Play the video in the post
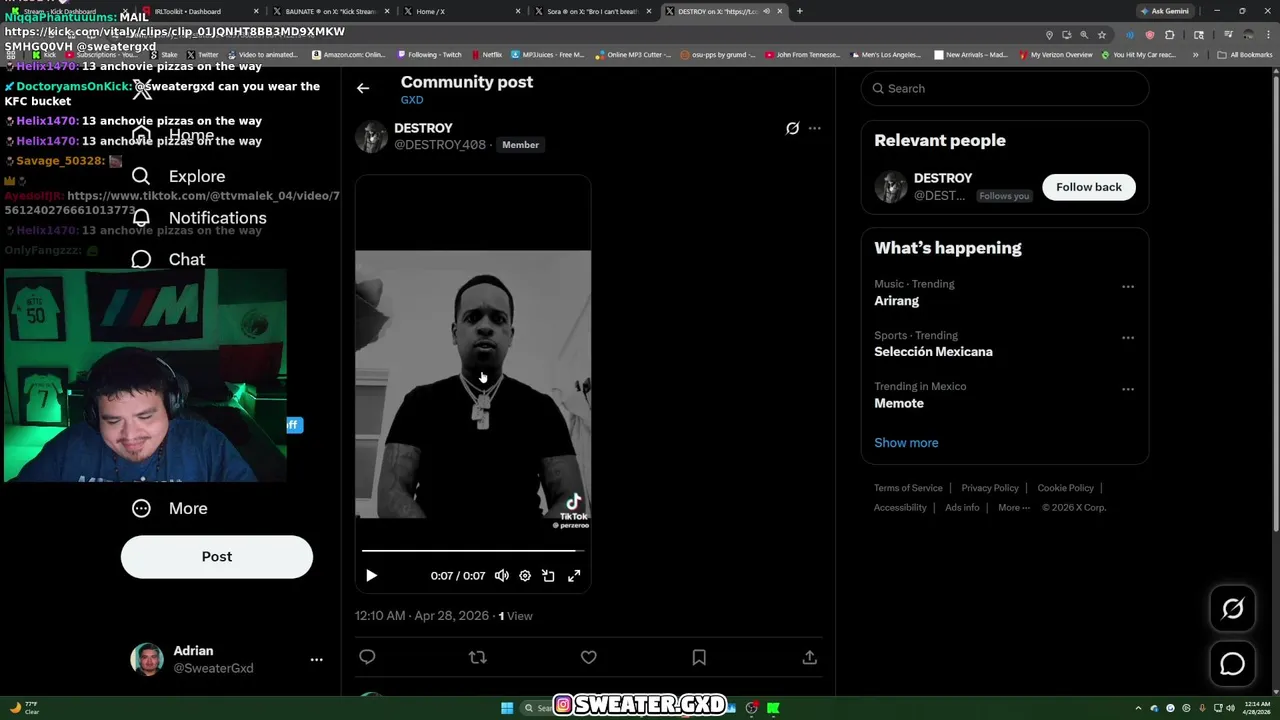The width and height of the screenshot is (1280, 720). [371, 576]
